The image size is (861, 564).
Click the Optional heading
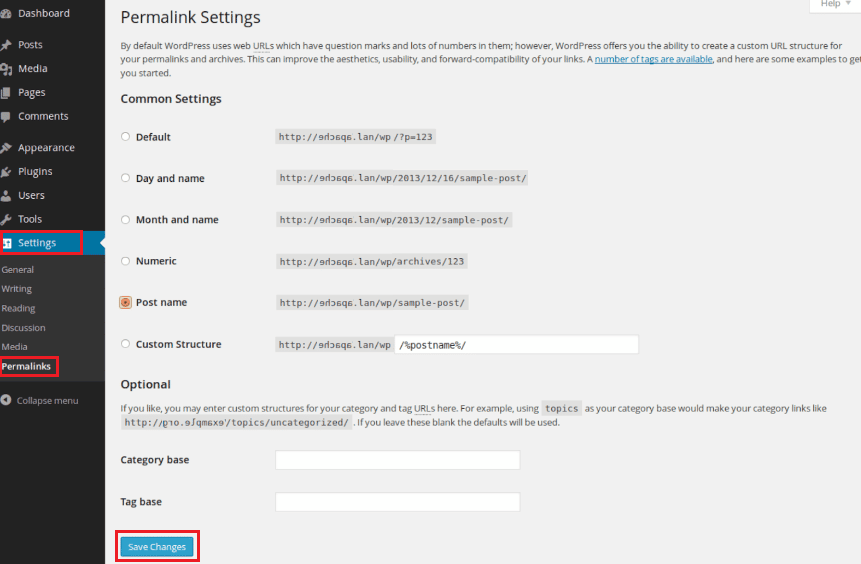(146, 384)
